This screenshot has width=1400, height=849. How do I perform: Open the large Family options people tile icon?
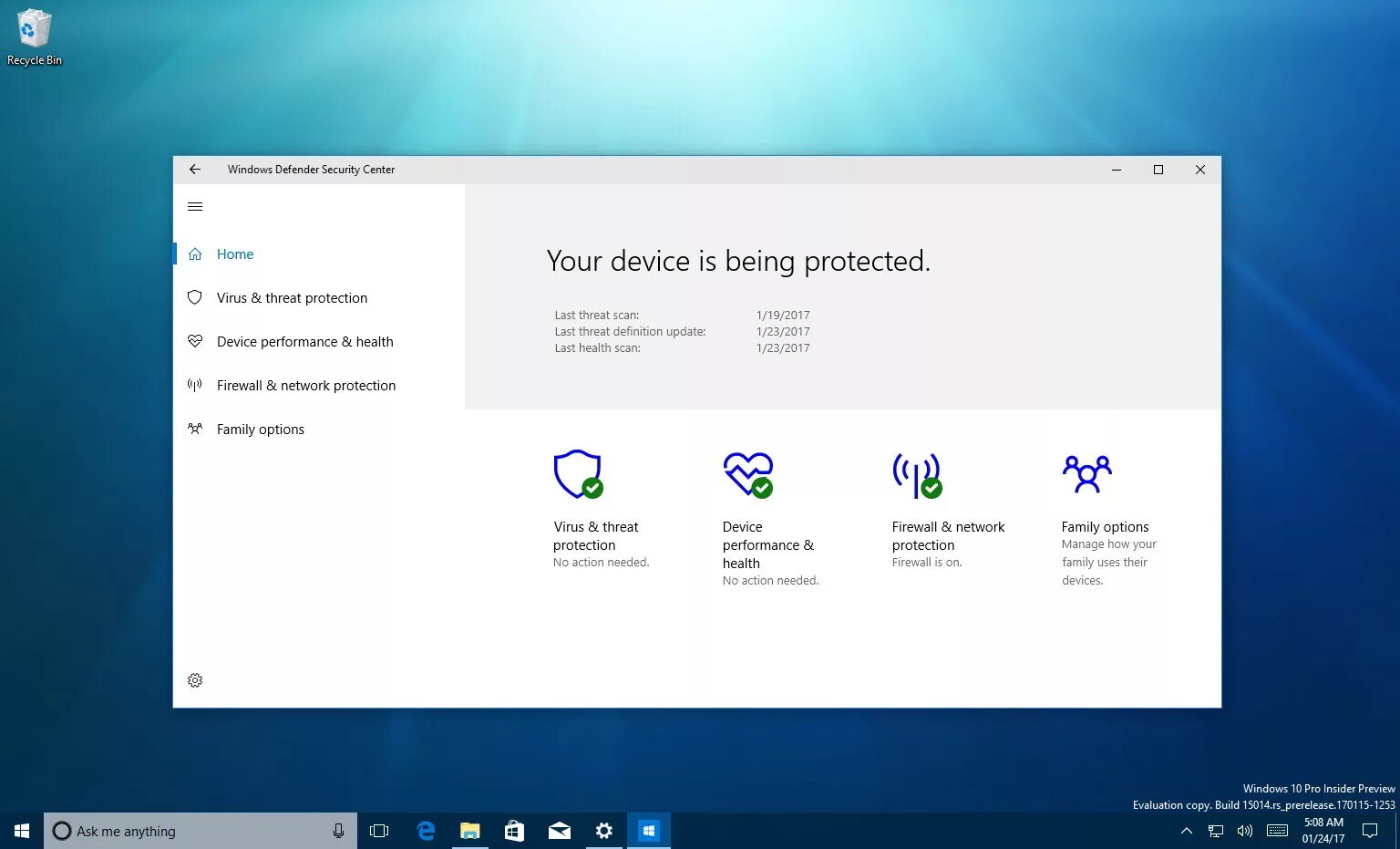[1086, 474]
